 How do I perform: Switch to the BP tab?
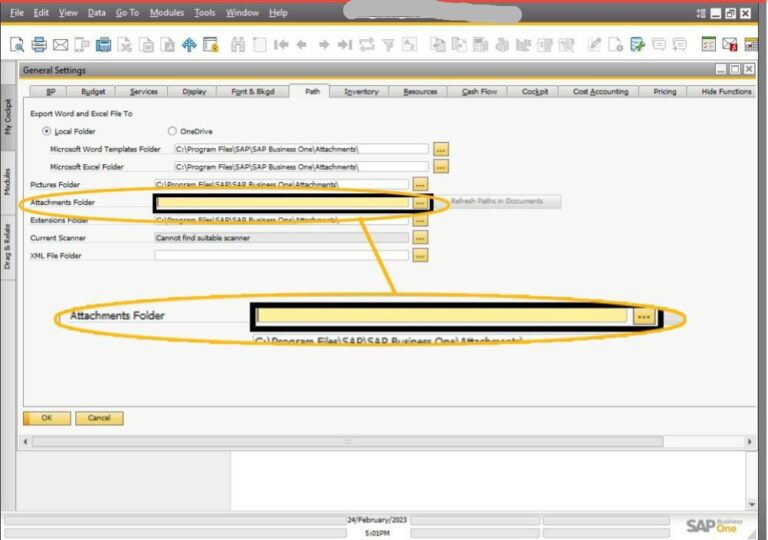(x=50, y=92)
